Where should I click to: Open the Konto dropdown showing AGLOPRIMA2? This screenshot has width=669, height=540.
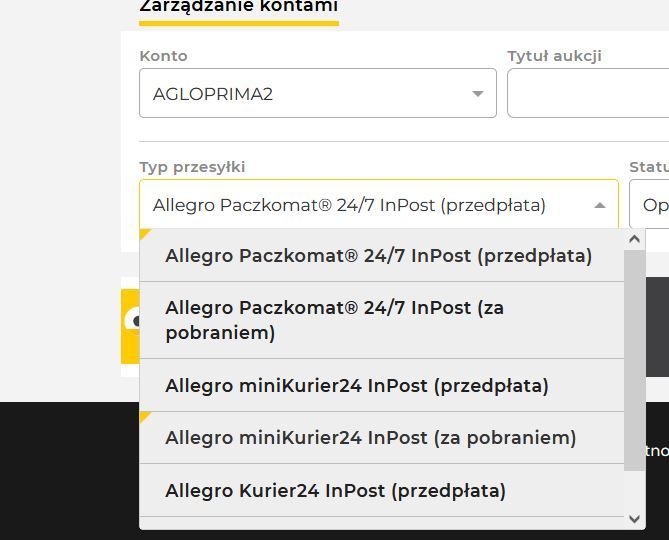click(318, 93)
